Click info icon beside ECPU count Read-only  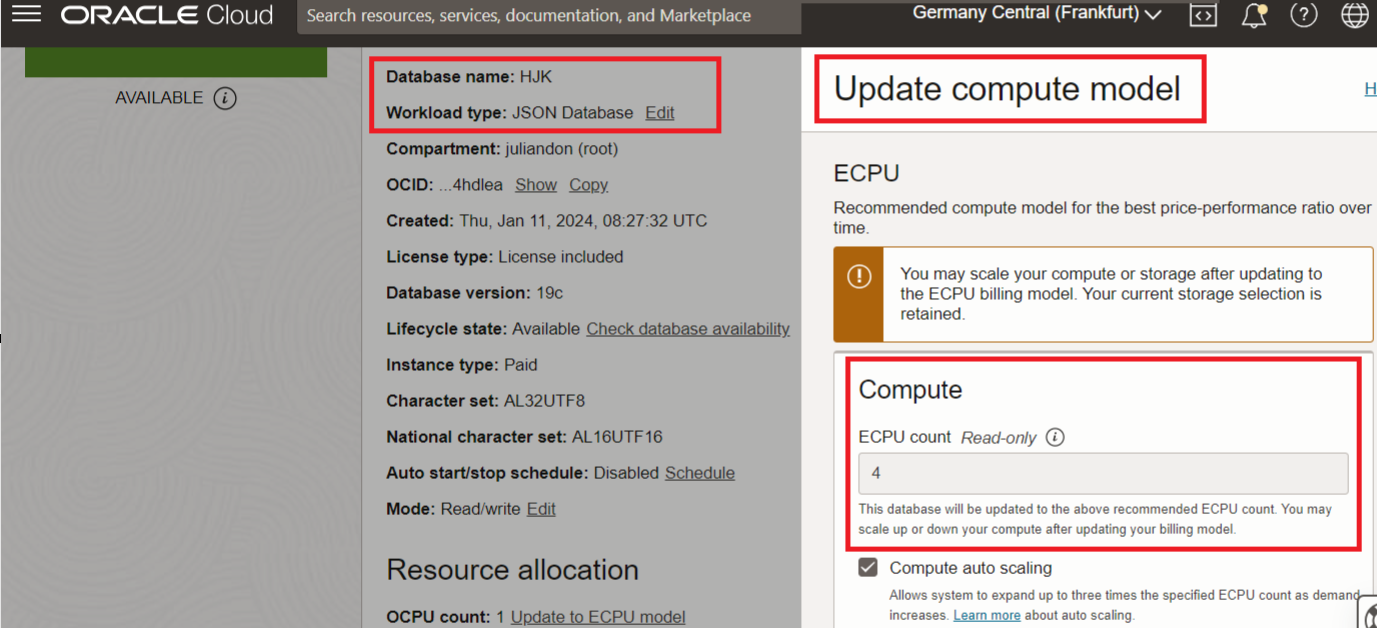(1055, 437)
